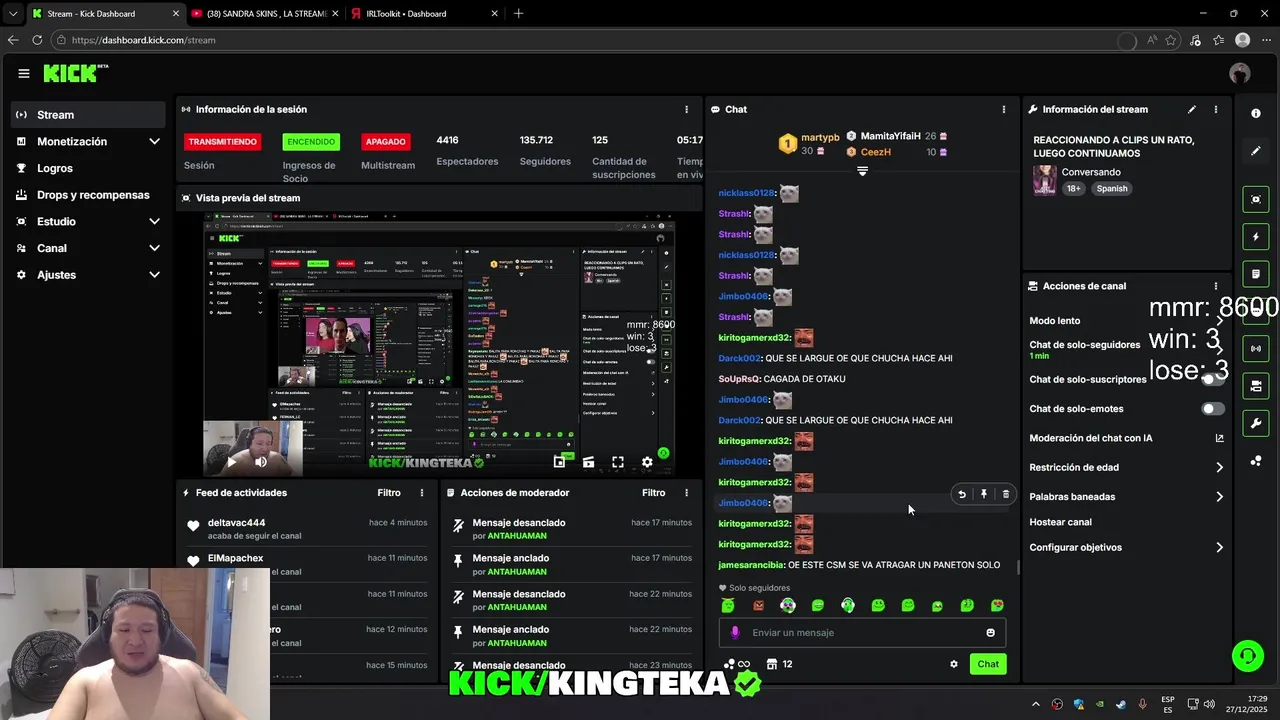
Task: Select the wrench icon in right rail
Action: pos(1256,423)
